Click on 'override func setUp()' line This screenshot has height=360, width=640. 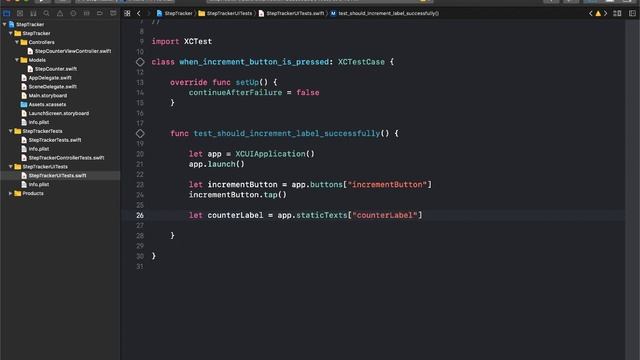[x=224, y=82]
